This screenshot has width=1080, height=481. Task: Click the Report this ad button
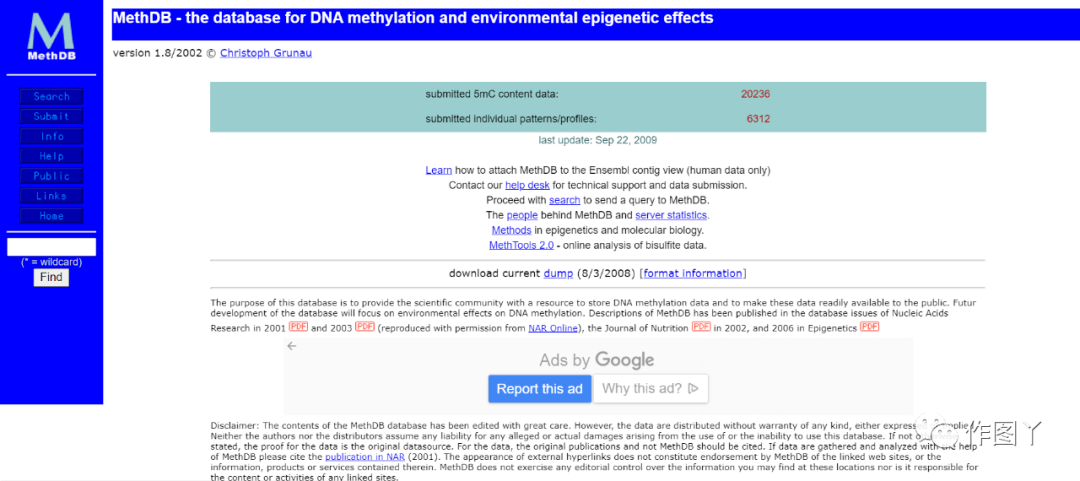point(540,389)
